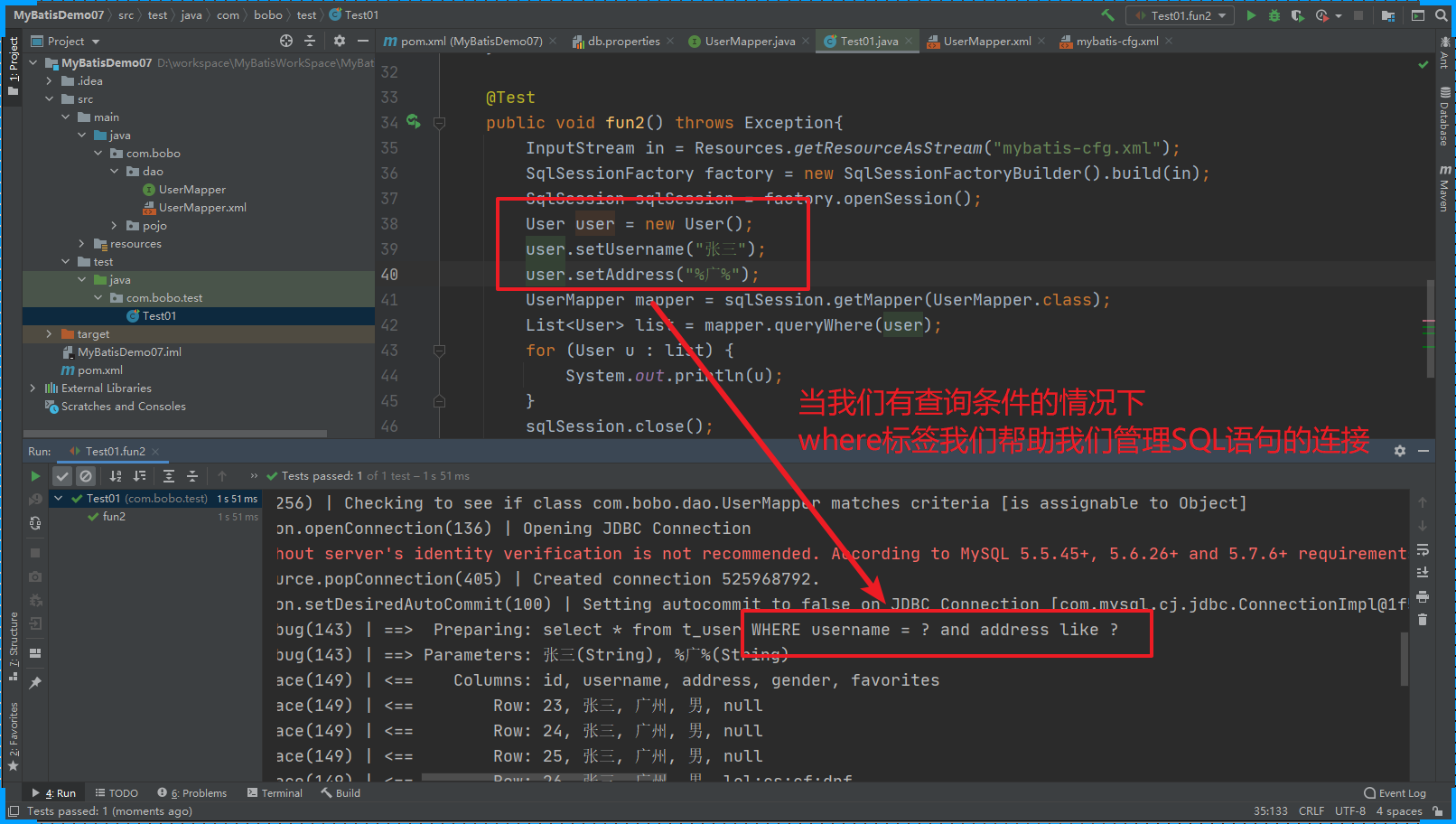Pin the Run tab with pin icon
Screen dimensions: 1456x824
click(x=35, y=683)
